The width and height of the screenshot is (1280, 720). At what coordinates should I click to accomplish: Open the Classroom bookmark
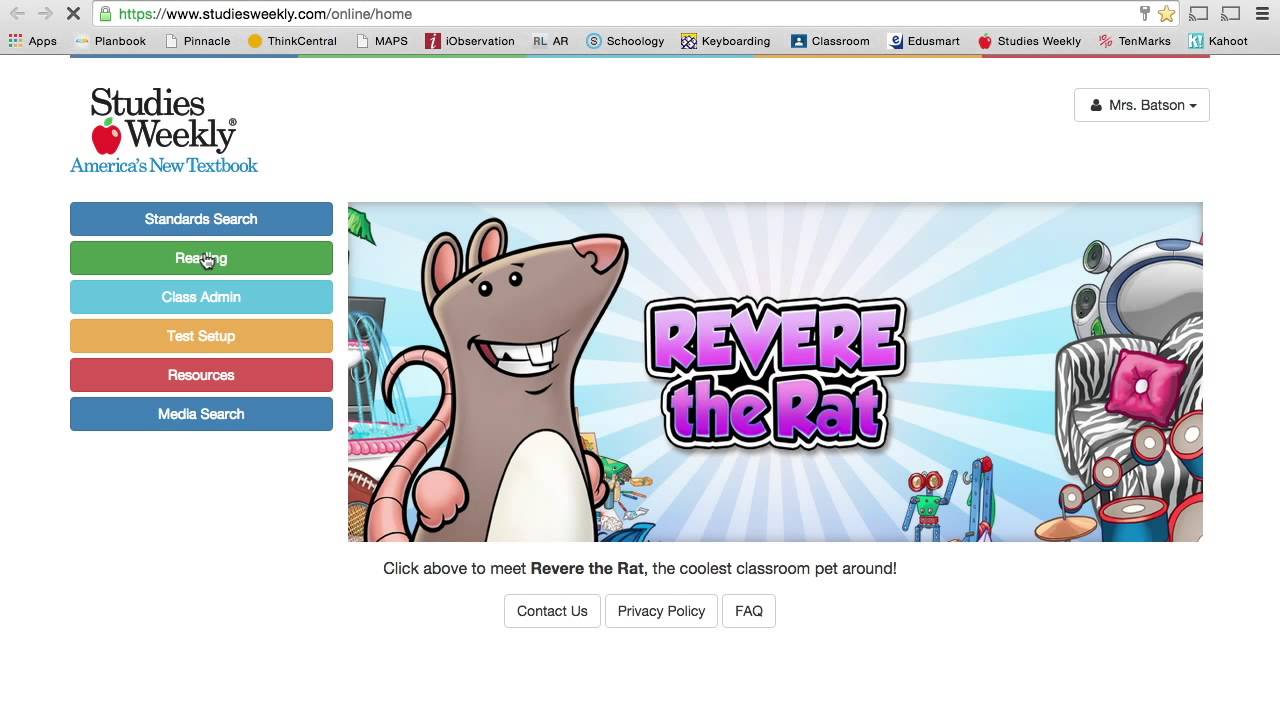830,41
